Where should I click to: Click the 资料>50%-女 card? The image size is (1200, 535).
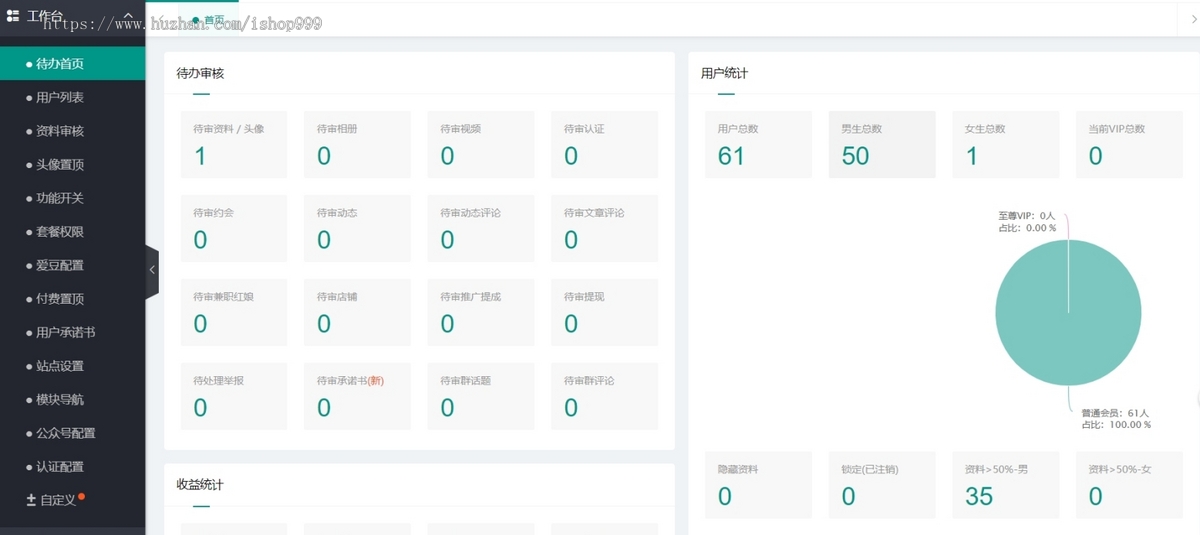click(x=1129, y=485)
